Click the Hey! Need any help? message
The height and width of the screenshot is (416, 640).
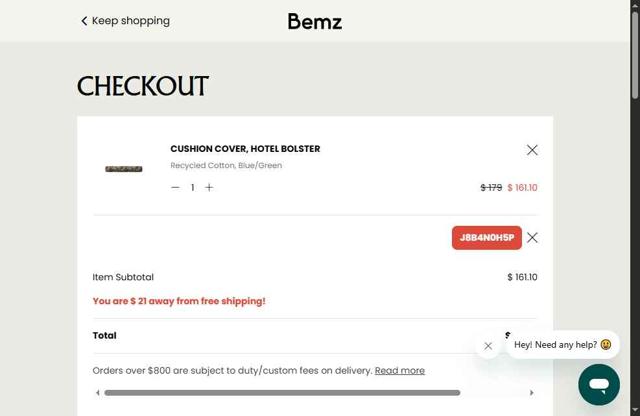click(562, 345)
